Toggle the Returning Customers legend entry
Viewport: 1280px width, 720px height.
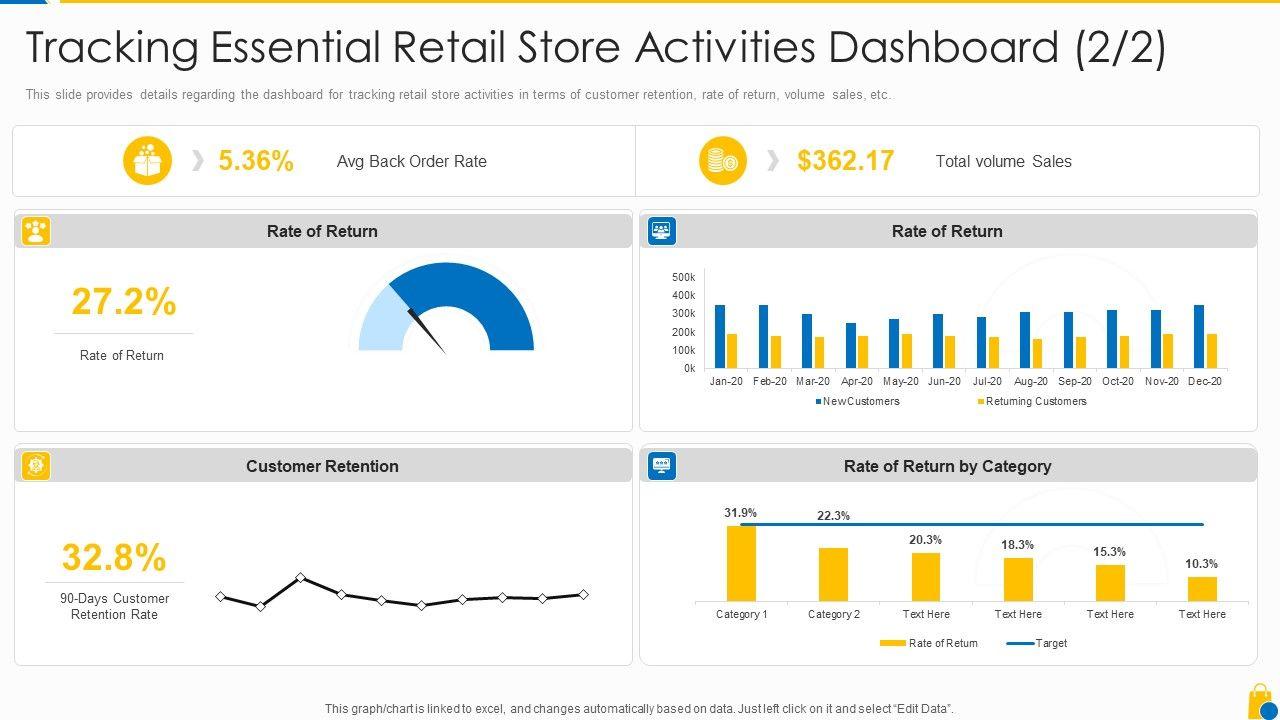pos(1031,401)
